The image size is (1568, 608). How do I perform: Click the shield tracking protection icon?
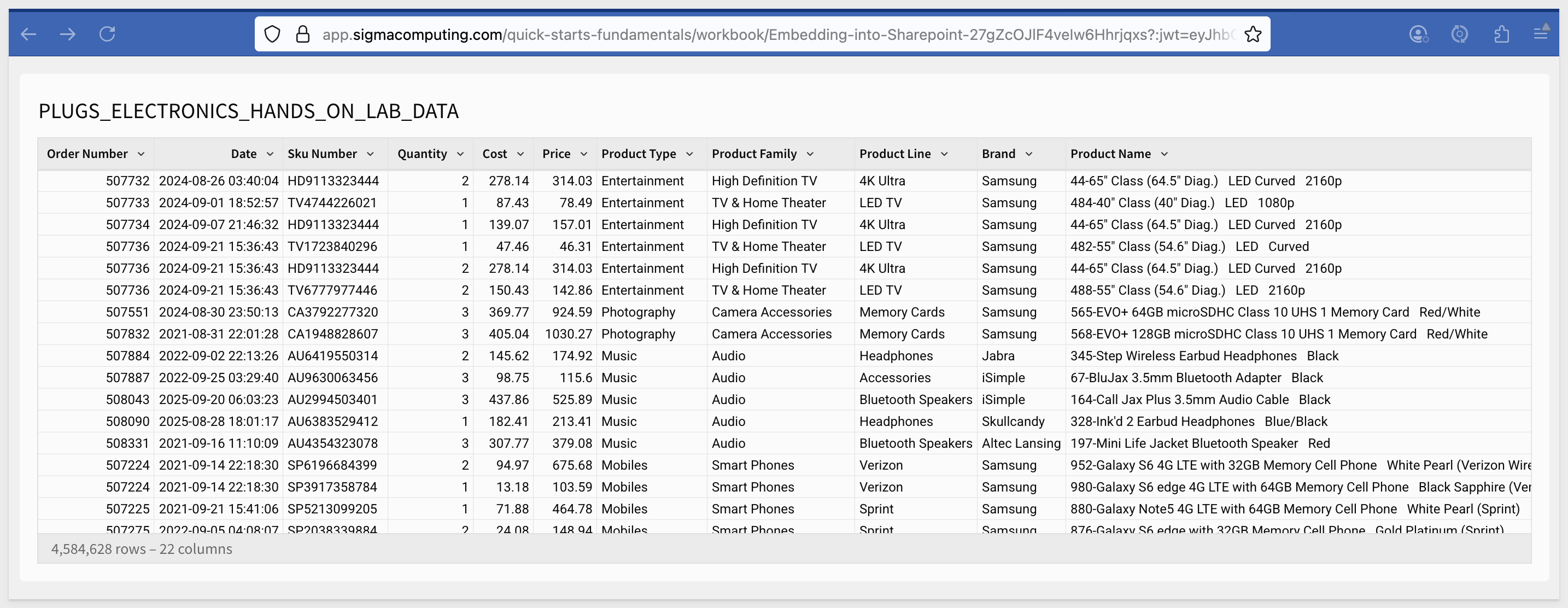[272, 34]
